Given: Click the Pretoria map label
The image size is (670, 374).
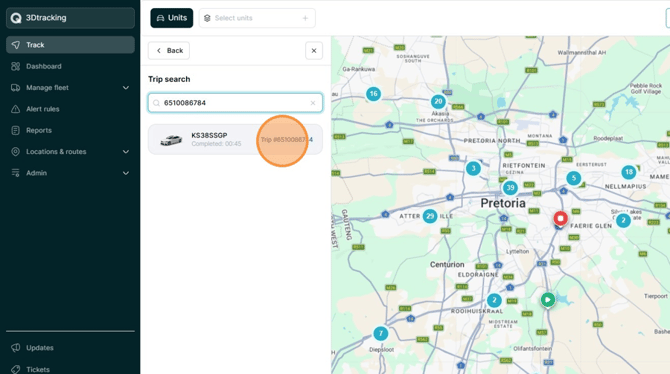Looking at the screenshot, I should (x=503, y=203).
